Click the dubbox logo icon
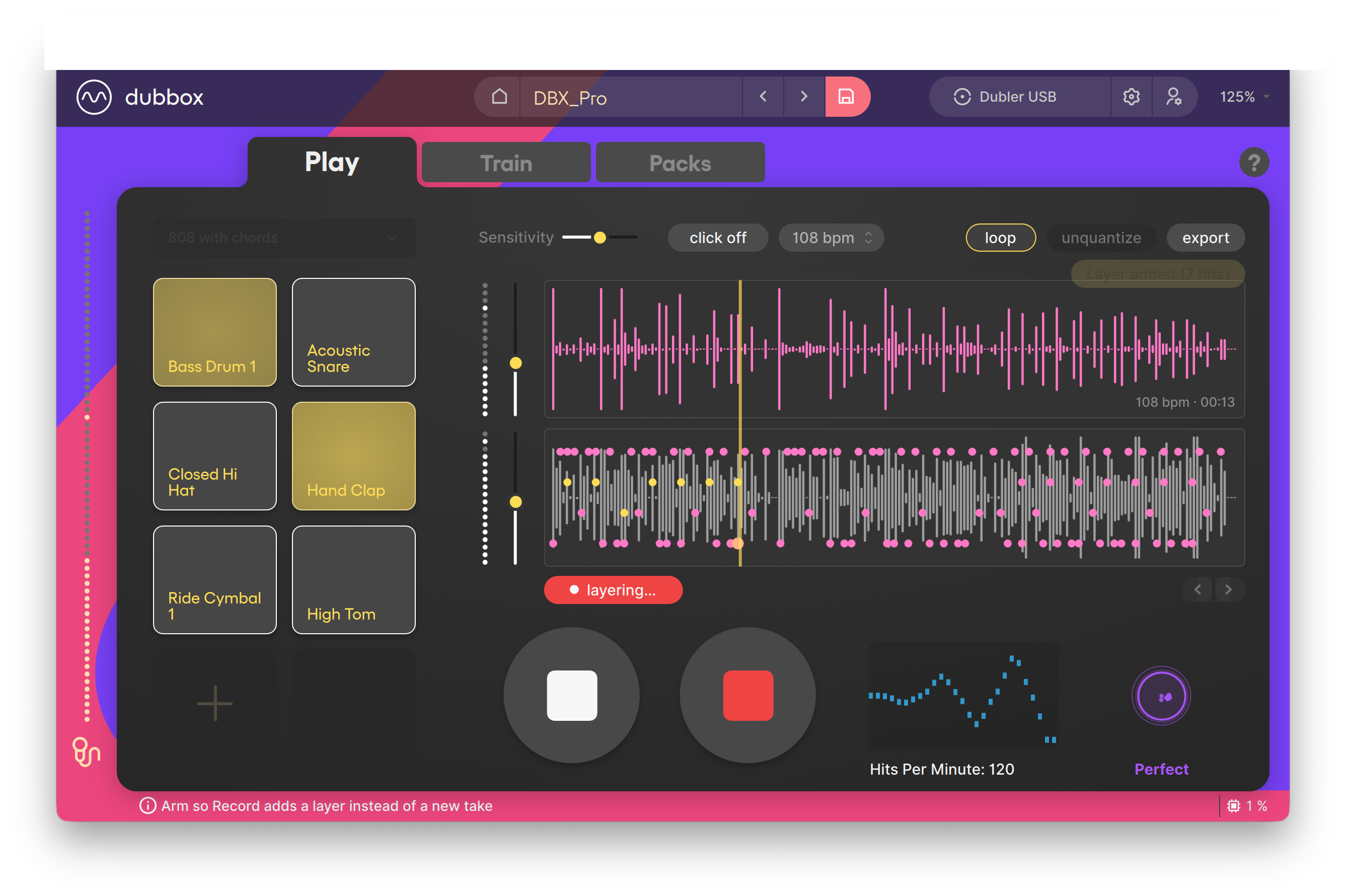Viewport: 1346px width, 896px height. point(94,97)
